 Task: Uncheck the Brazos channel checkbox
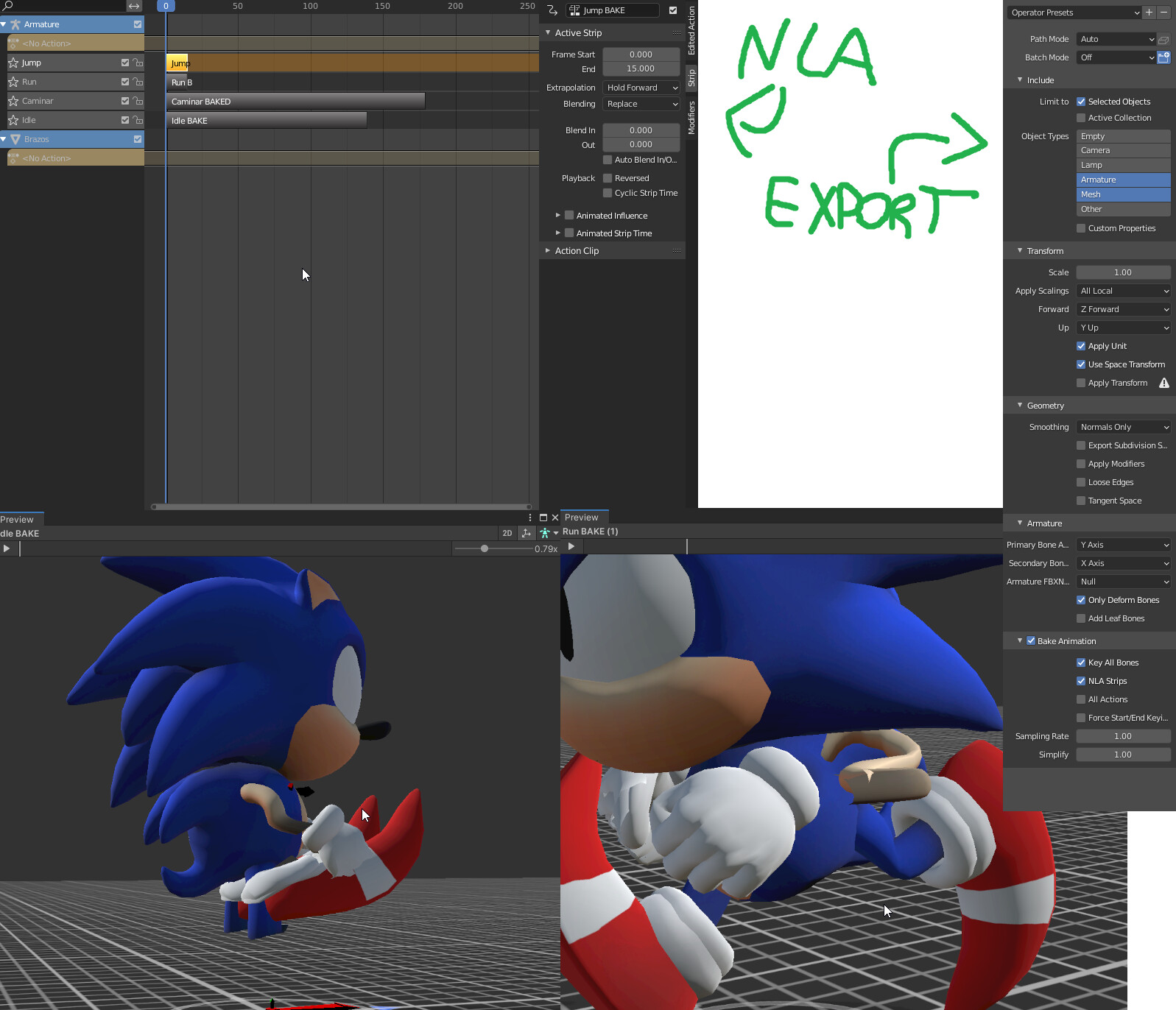click(138, 139)
